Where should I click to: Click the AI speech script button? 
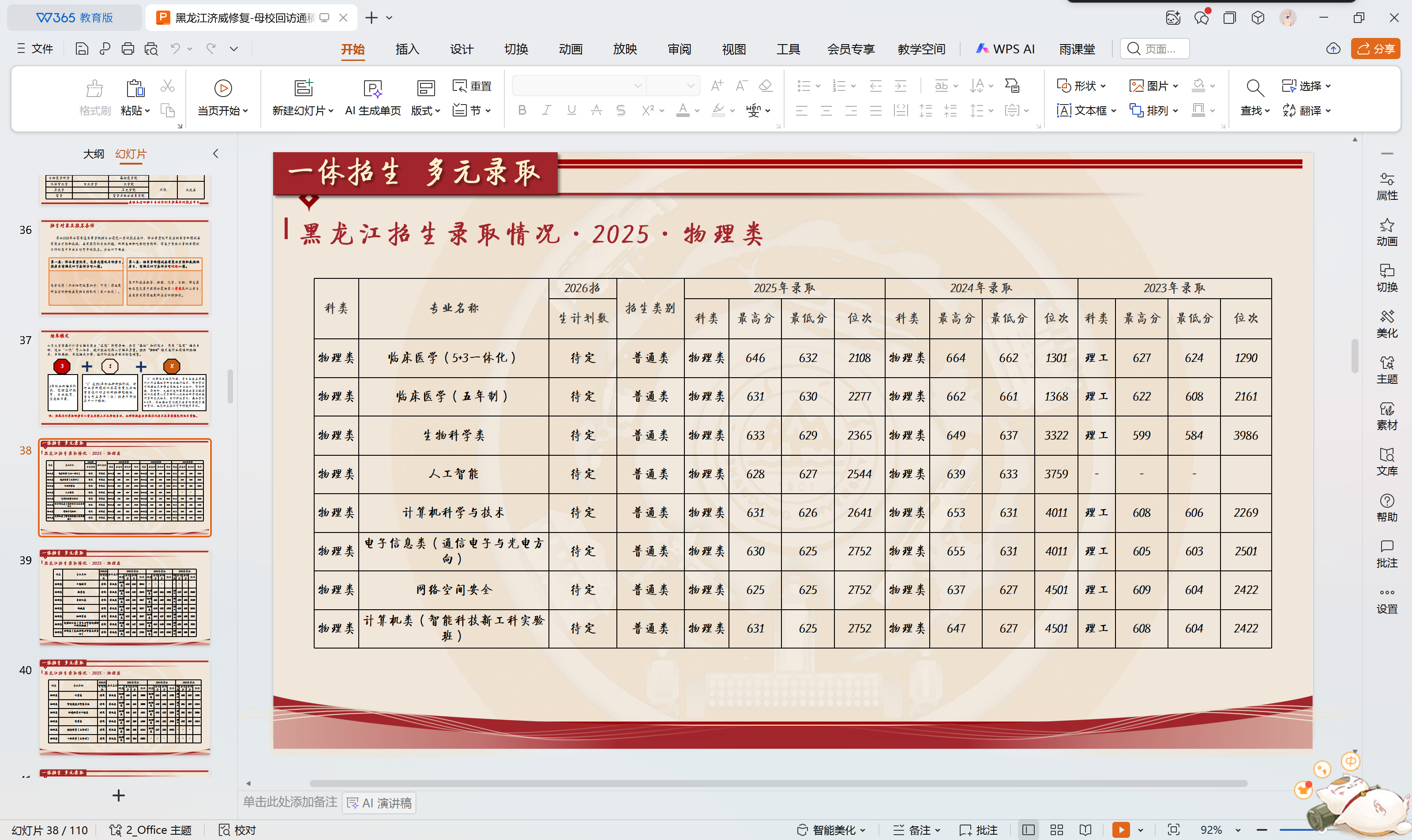click(379, 802)
